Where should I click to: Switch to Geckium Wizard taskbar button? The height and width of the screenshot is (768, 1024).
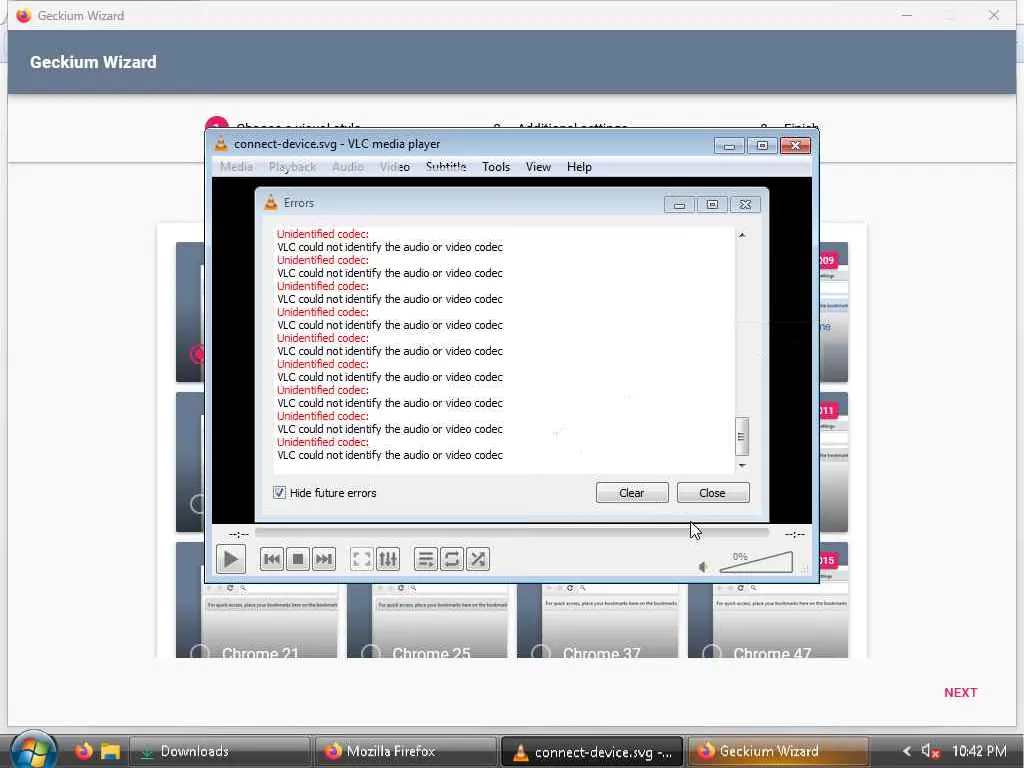[778, 752]
